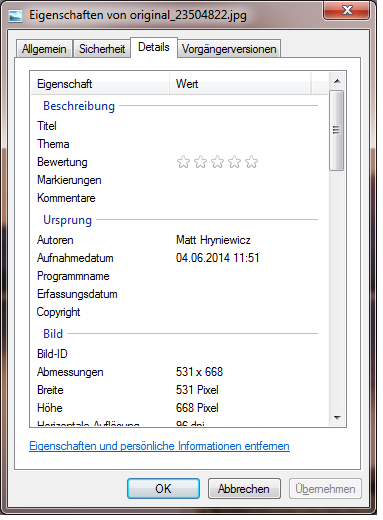Select the Titel property label
The width and height of the screenshot is (383, 520).
coord(47,126)
